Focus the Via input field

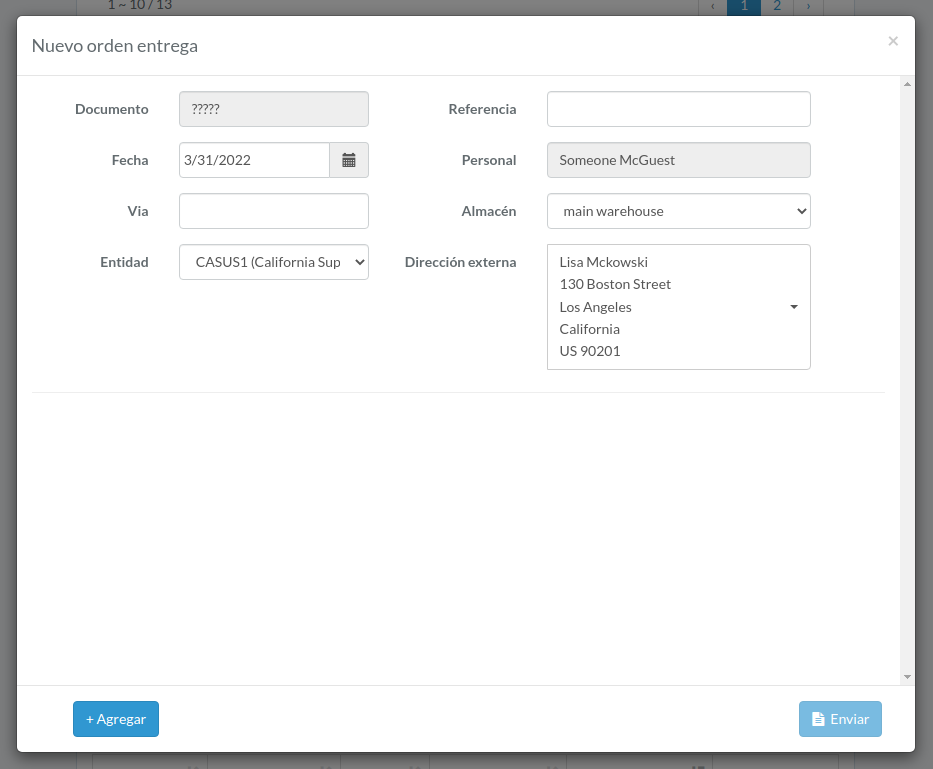274,211
